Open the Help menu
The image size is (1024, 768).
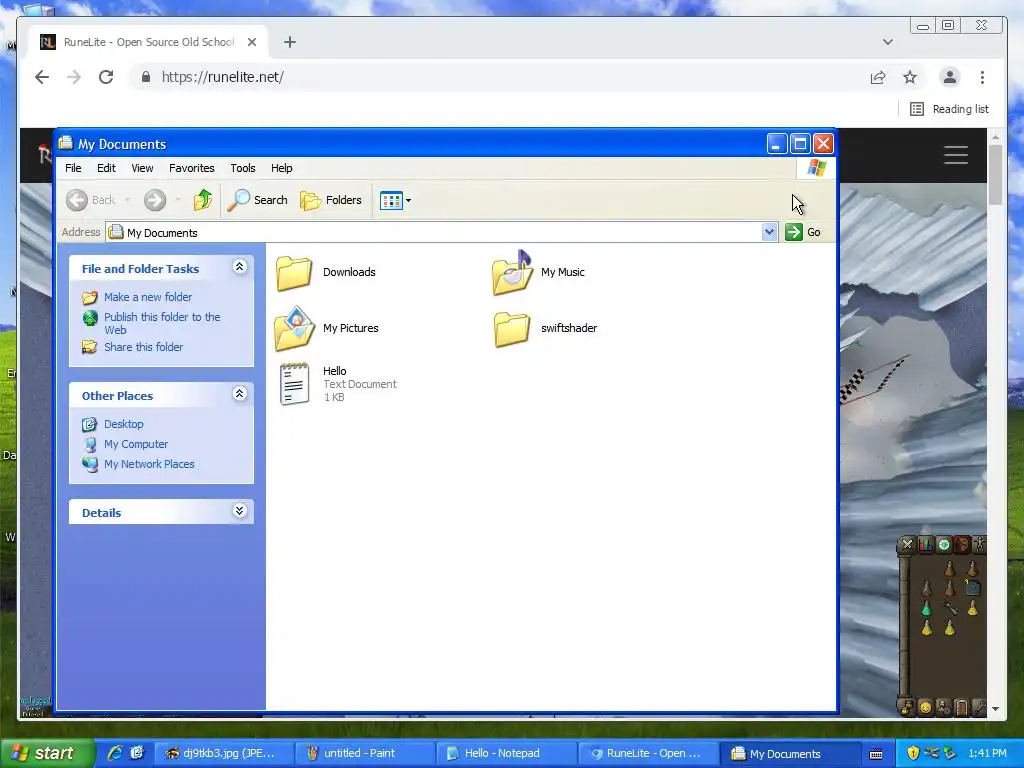(281, 168)
